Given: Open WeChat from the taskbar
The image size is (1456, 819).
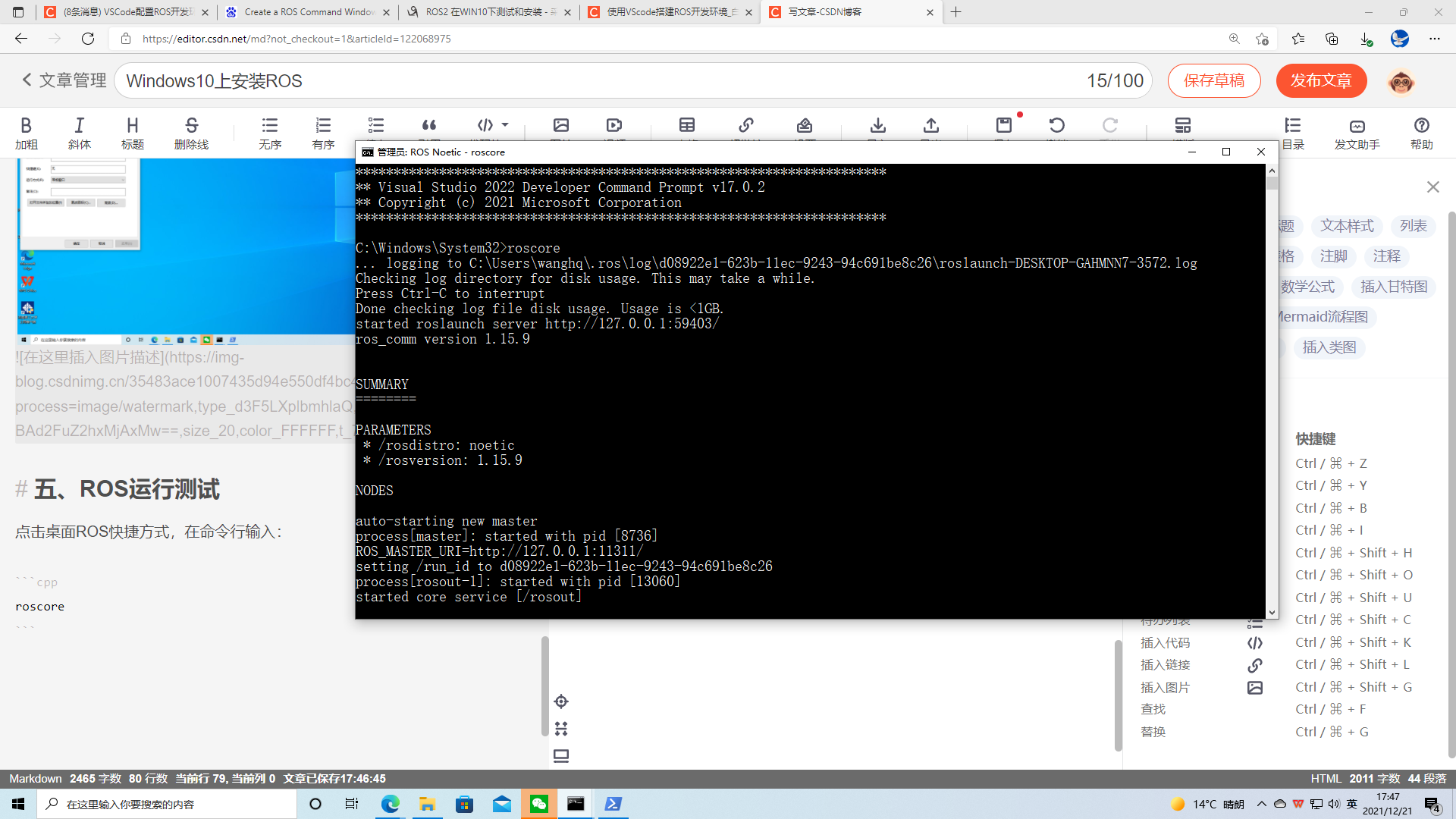Looking at the screenshot, I should [x=539, y=804].
